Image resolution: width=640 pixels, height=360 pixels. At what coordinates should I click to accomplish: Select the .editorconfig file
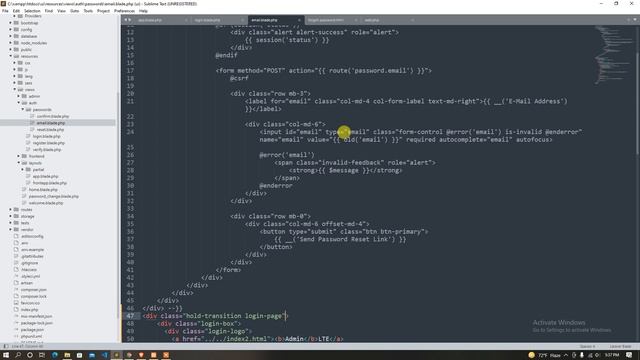click(32, 236)
